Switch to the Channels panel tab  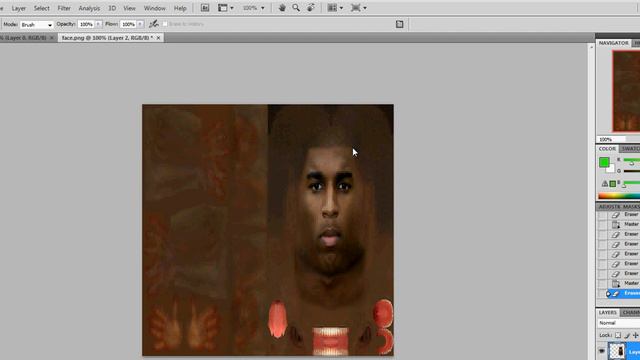(630, 312)
